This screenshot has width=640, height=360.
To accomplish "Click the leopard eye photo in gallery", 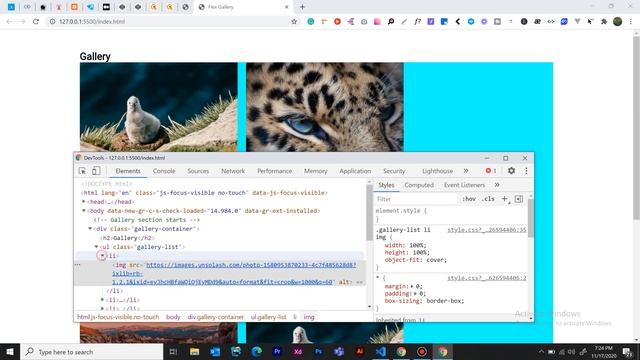I will point(324,107).
